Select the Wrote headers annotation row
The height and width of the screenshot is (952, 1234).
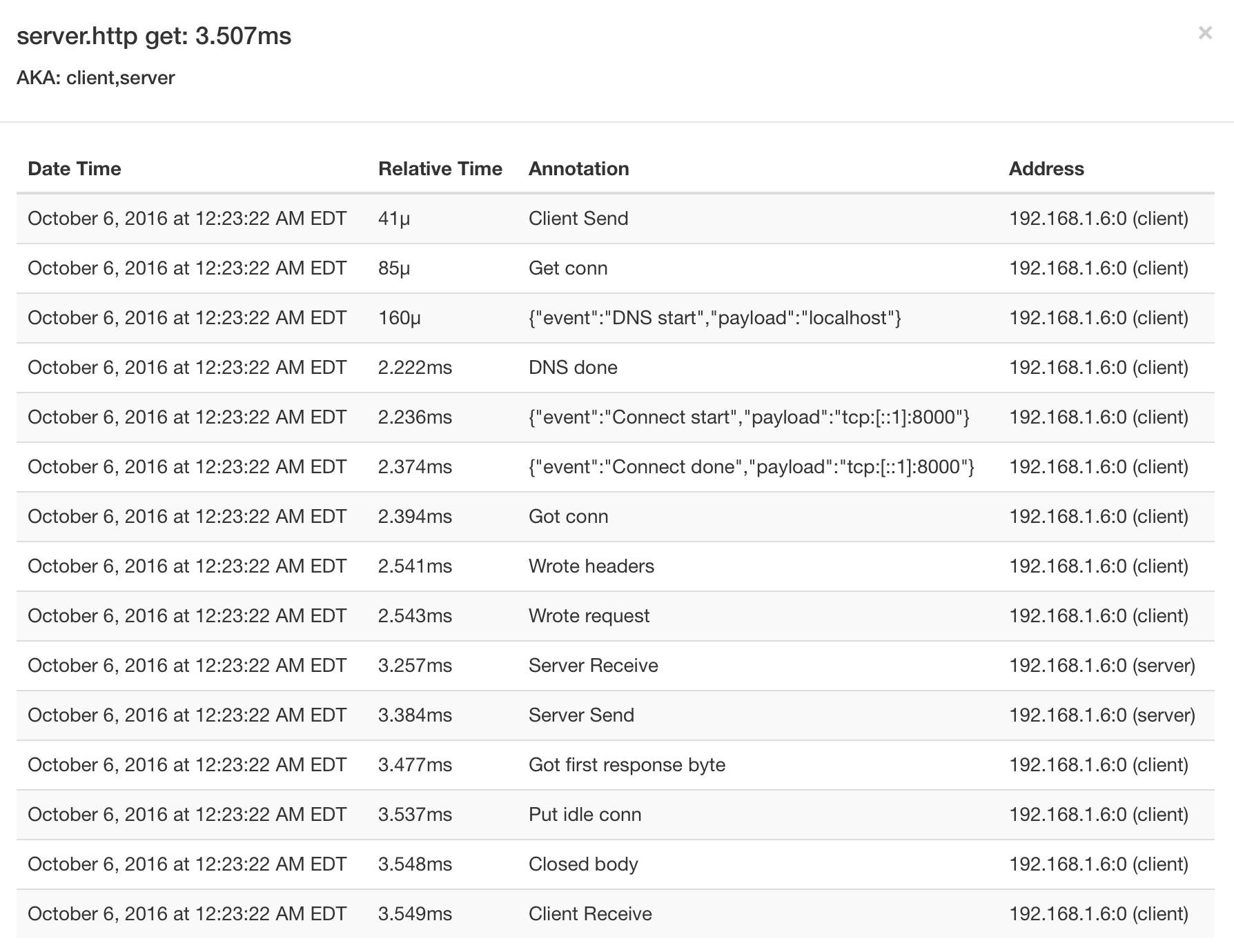coord(591,566)
